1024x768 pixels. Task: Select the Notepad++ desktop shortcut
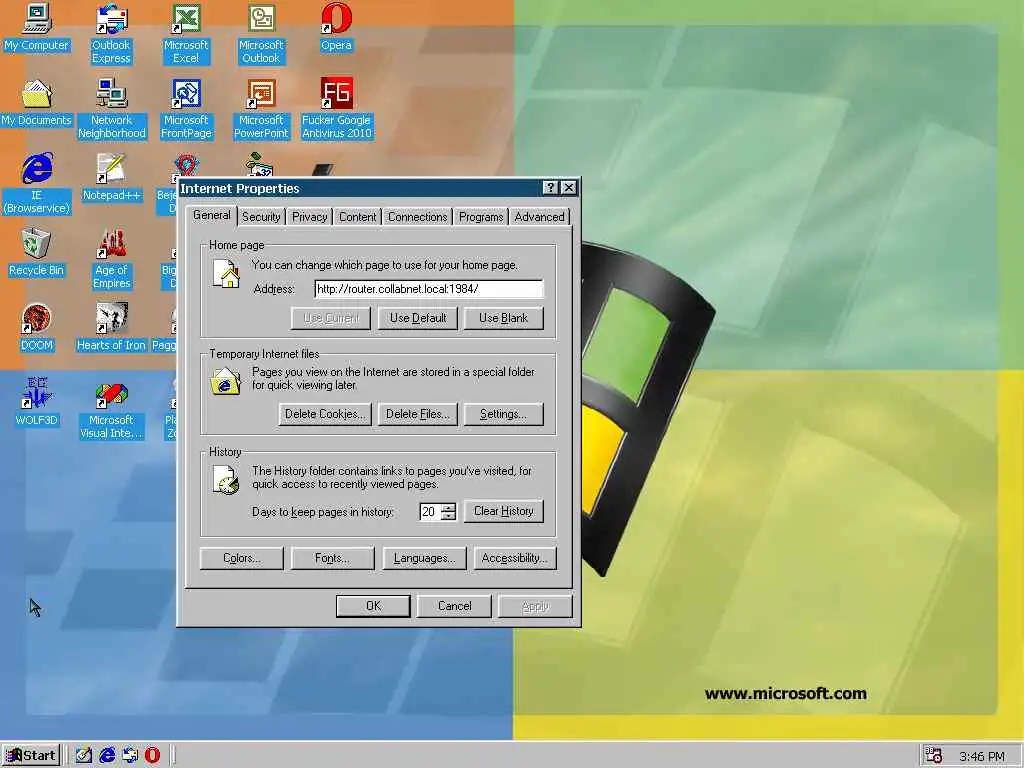click(x=112, y=178)
